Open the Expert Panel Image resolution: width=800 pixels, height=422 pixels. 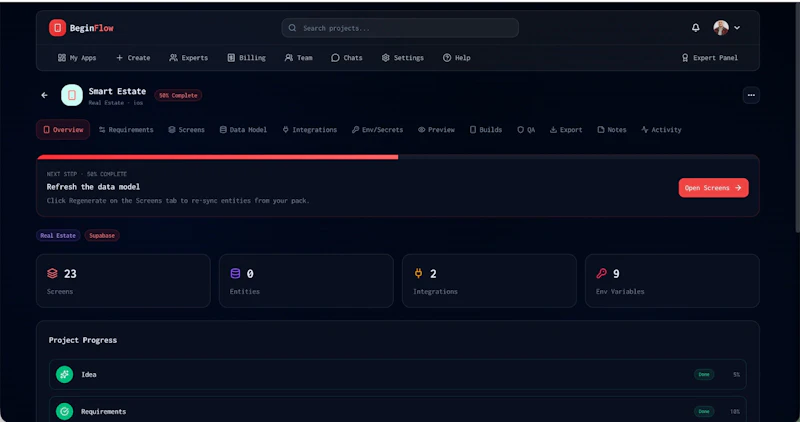pos(710,58)
